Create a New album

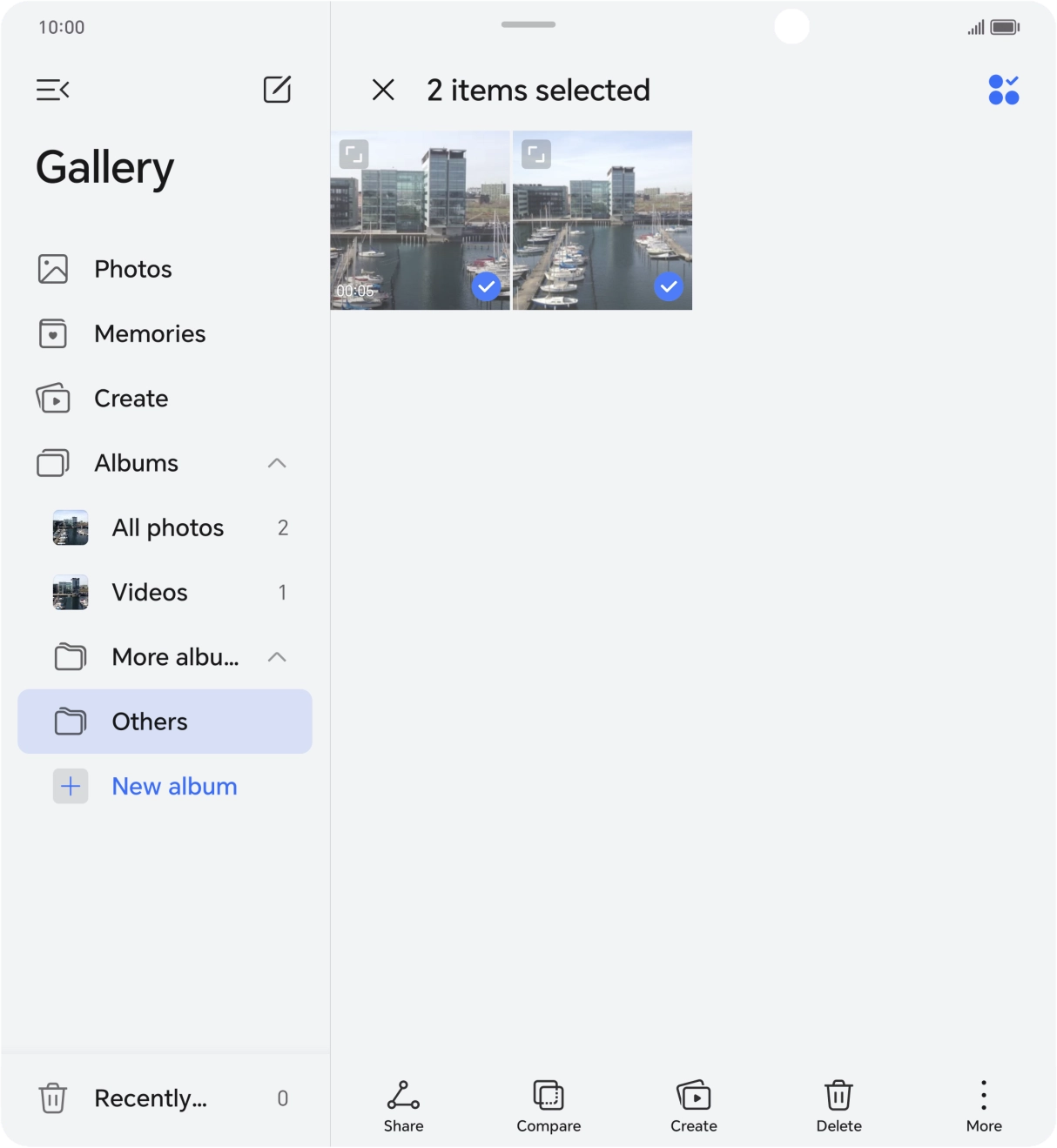(174, 787)
